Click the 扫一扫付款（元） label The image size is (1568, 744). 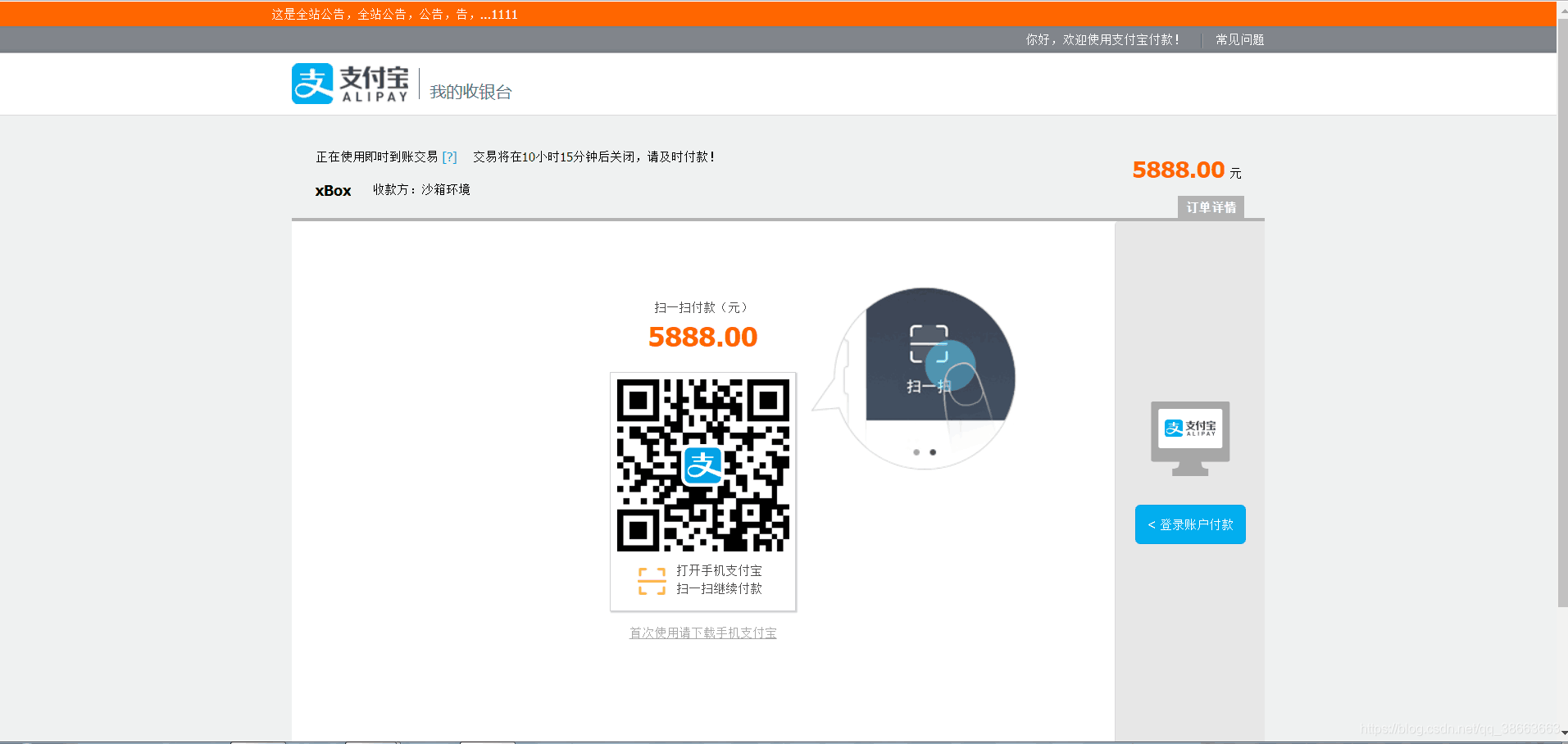point(702,307)
